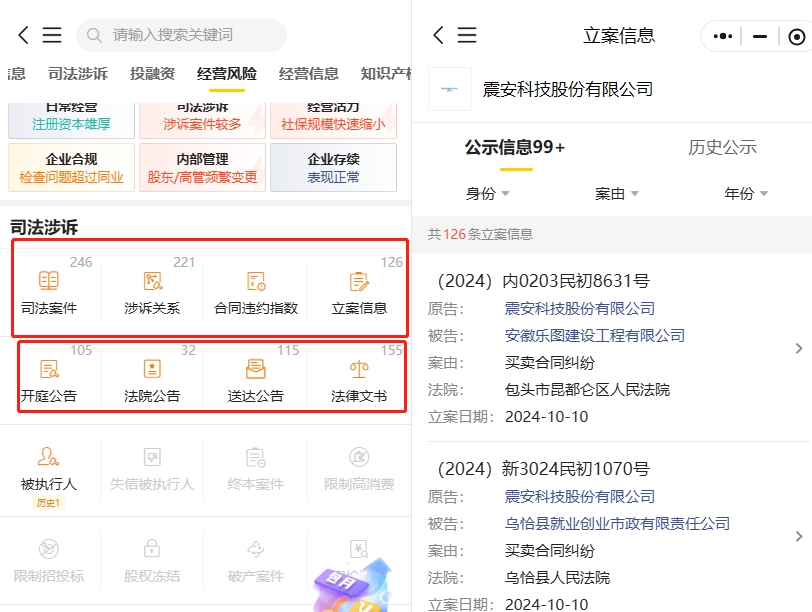
Task: Open hamburger menu in left panel
Action: coord(52,35)
